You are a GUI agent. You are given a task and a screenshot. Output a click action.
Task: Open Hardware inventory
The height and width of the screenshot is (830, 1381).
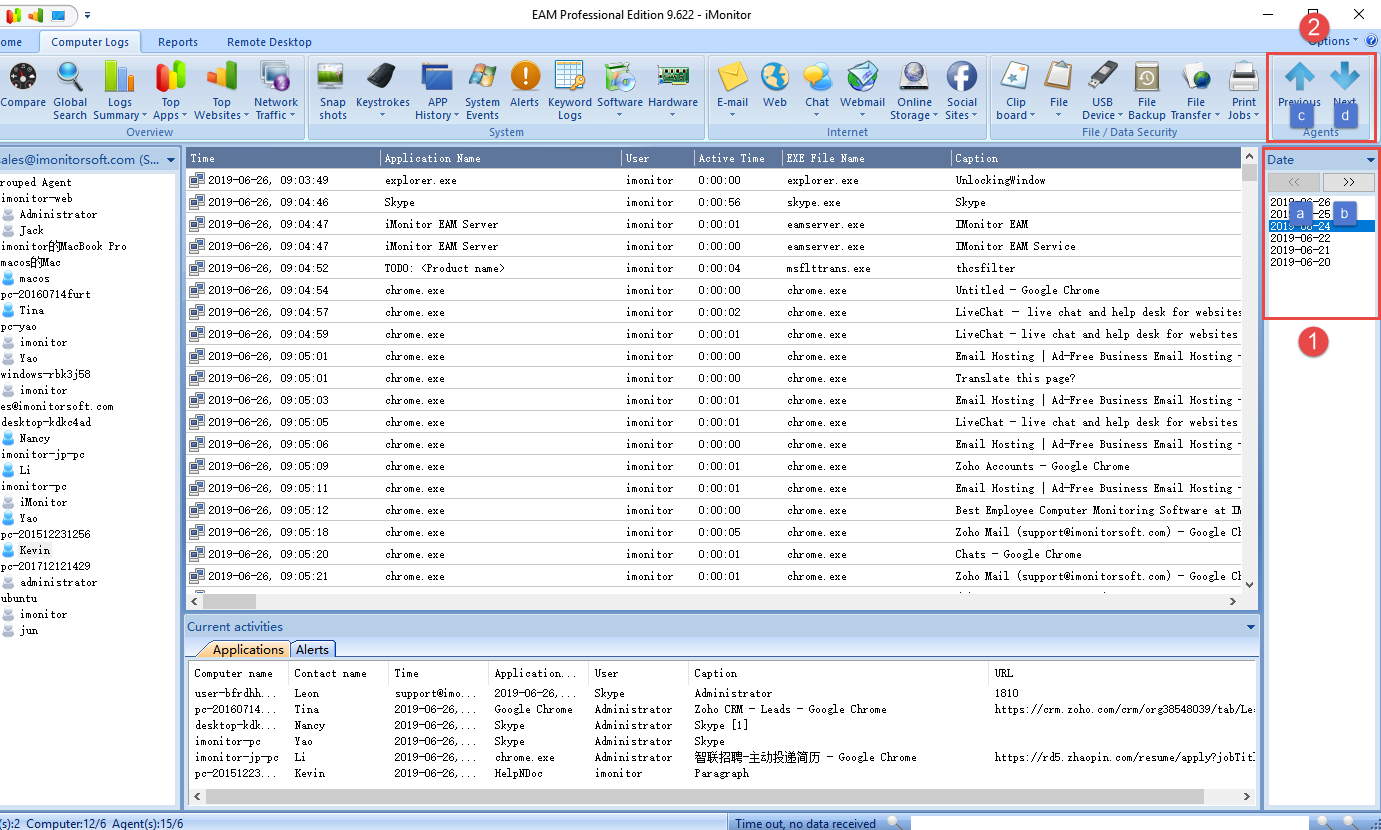click(673, 90)
